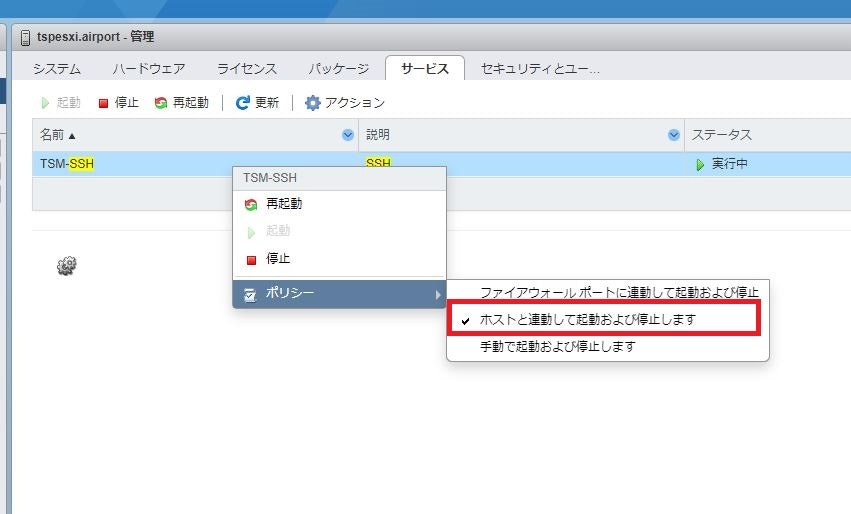This screenshot has width=851, height=514.
Task: Open the 名前 column dropdown arrow
Action: coord(348,135)
